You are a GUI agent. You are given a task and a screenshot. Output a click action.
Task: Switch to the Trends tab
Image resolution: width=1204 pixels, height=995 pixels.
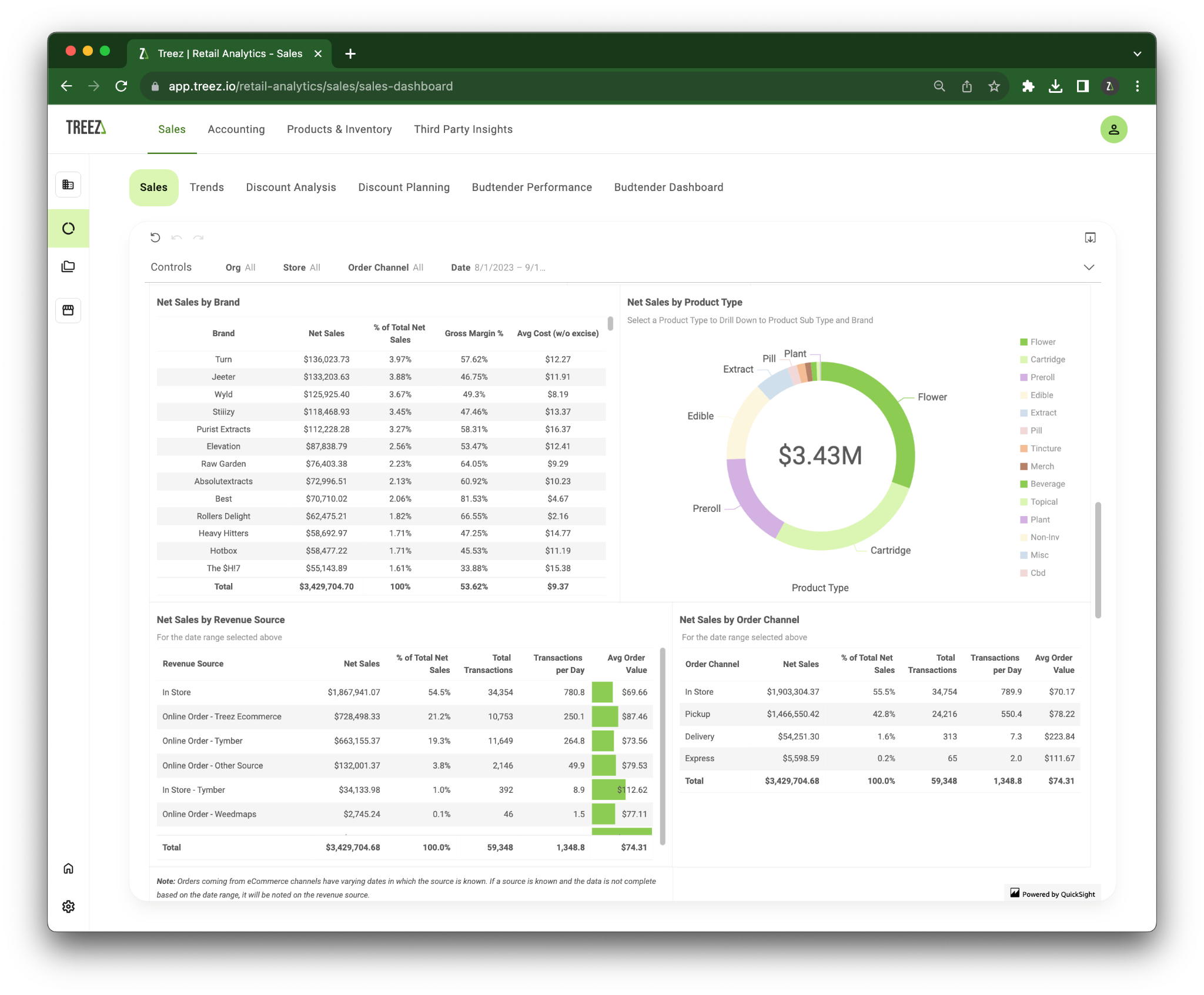pos(207,187)
